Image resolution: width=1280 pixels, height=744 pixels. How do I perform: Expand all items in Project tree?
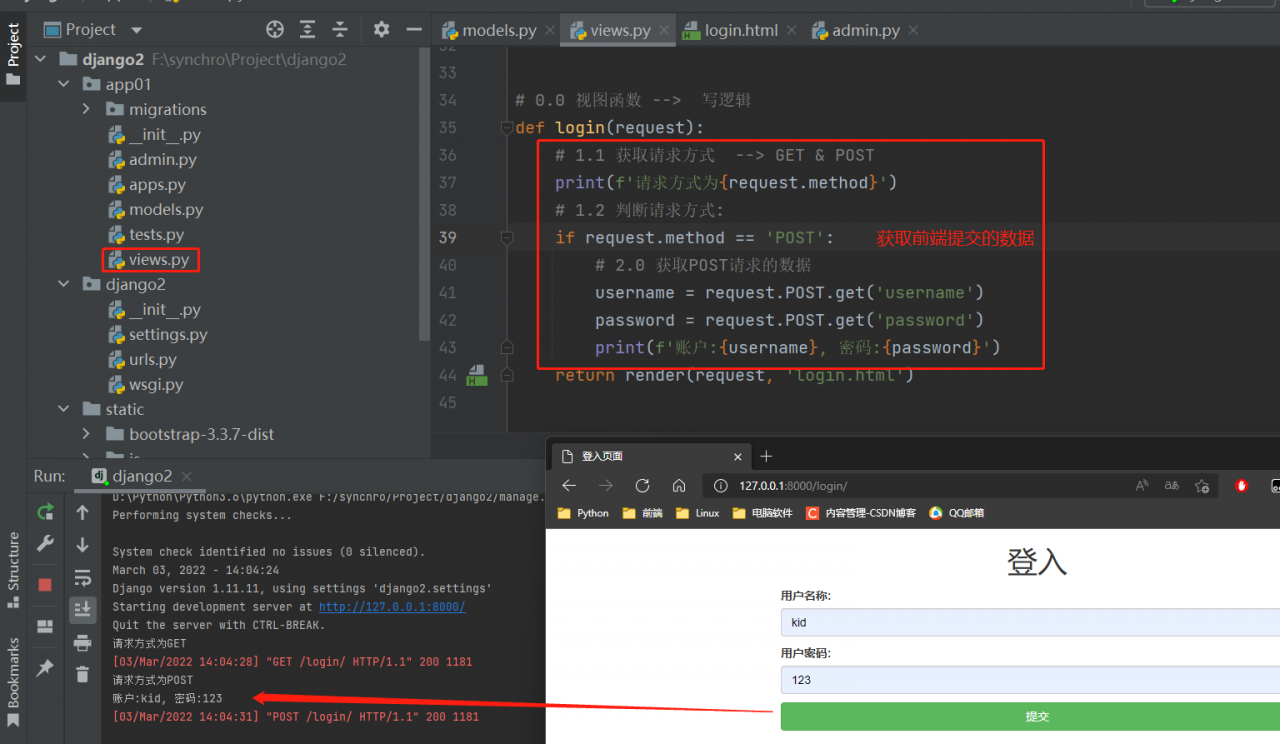[x=308, y=30]
